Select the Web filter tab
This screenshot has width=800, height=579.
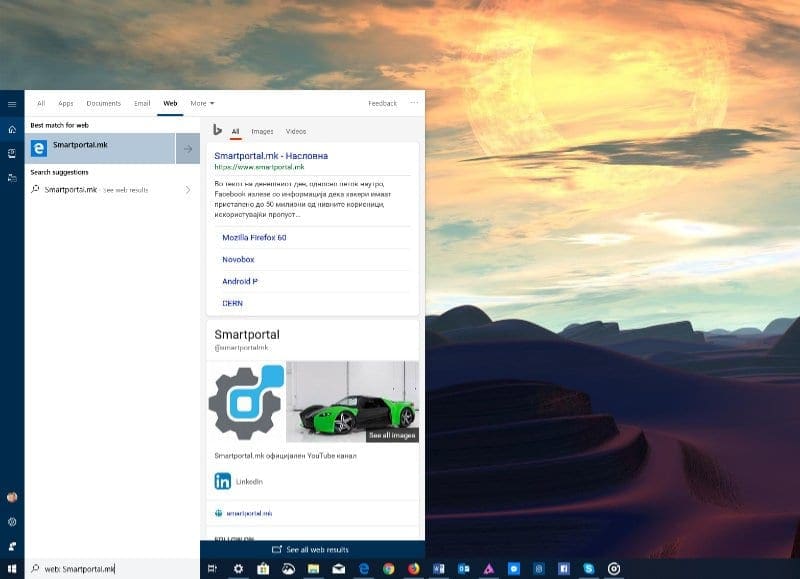170,104
